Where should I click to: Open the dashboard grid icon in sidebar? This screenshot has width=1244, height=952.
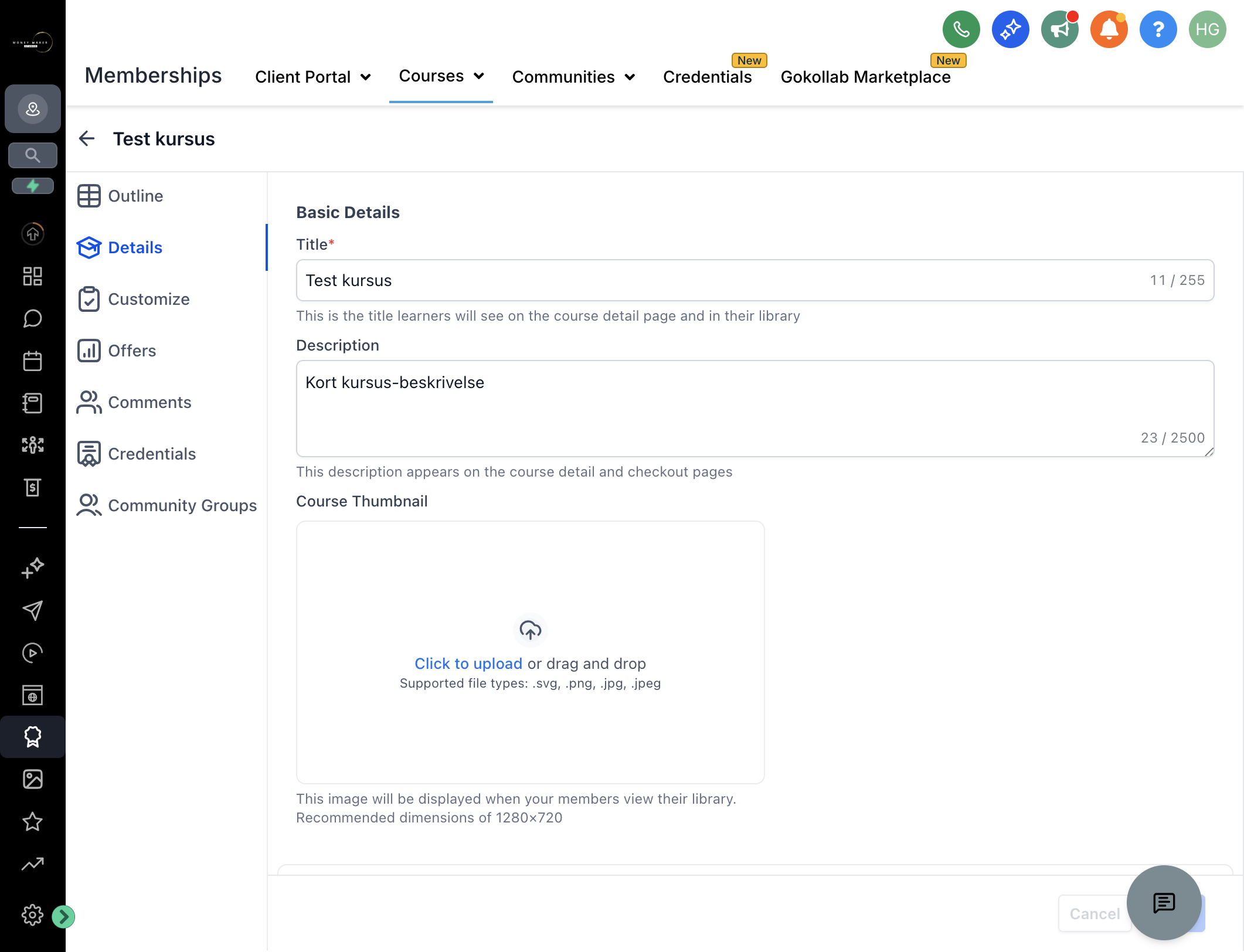click(33, 276)
